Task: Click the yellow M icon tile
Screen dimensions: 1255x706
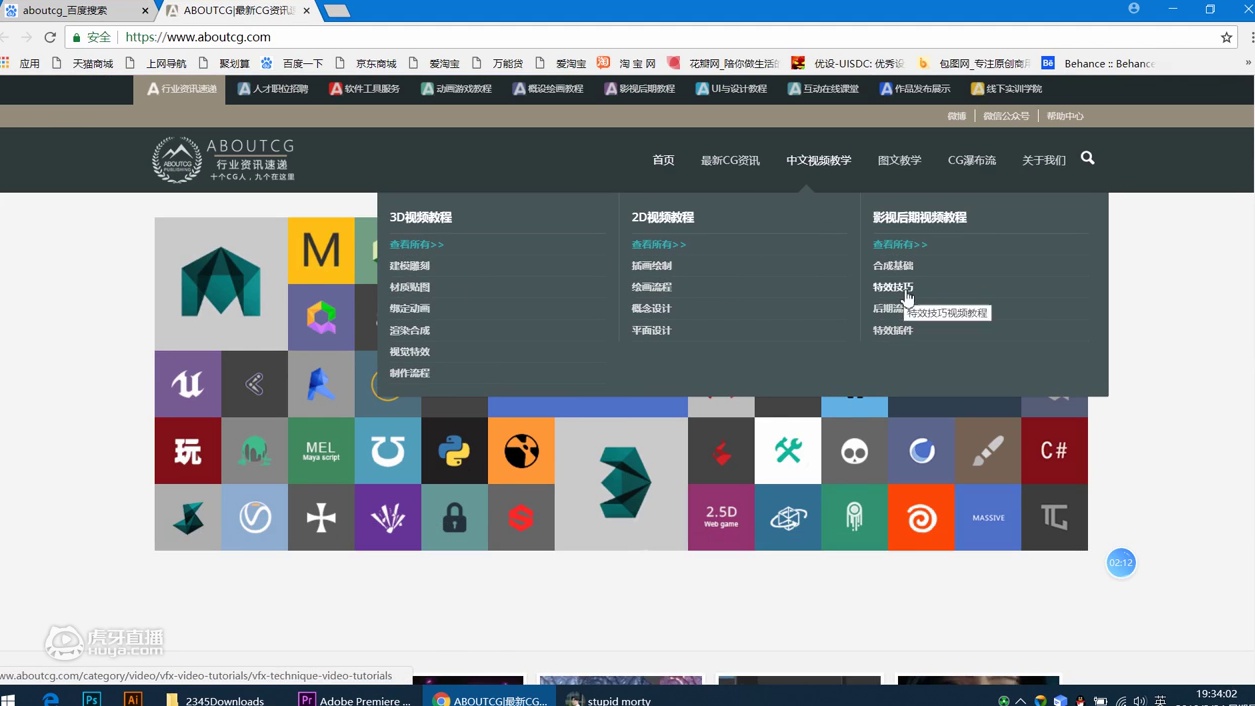Action: click(321, 251)
